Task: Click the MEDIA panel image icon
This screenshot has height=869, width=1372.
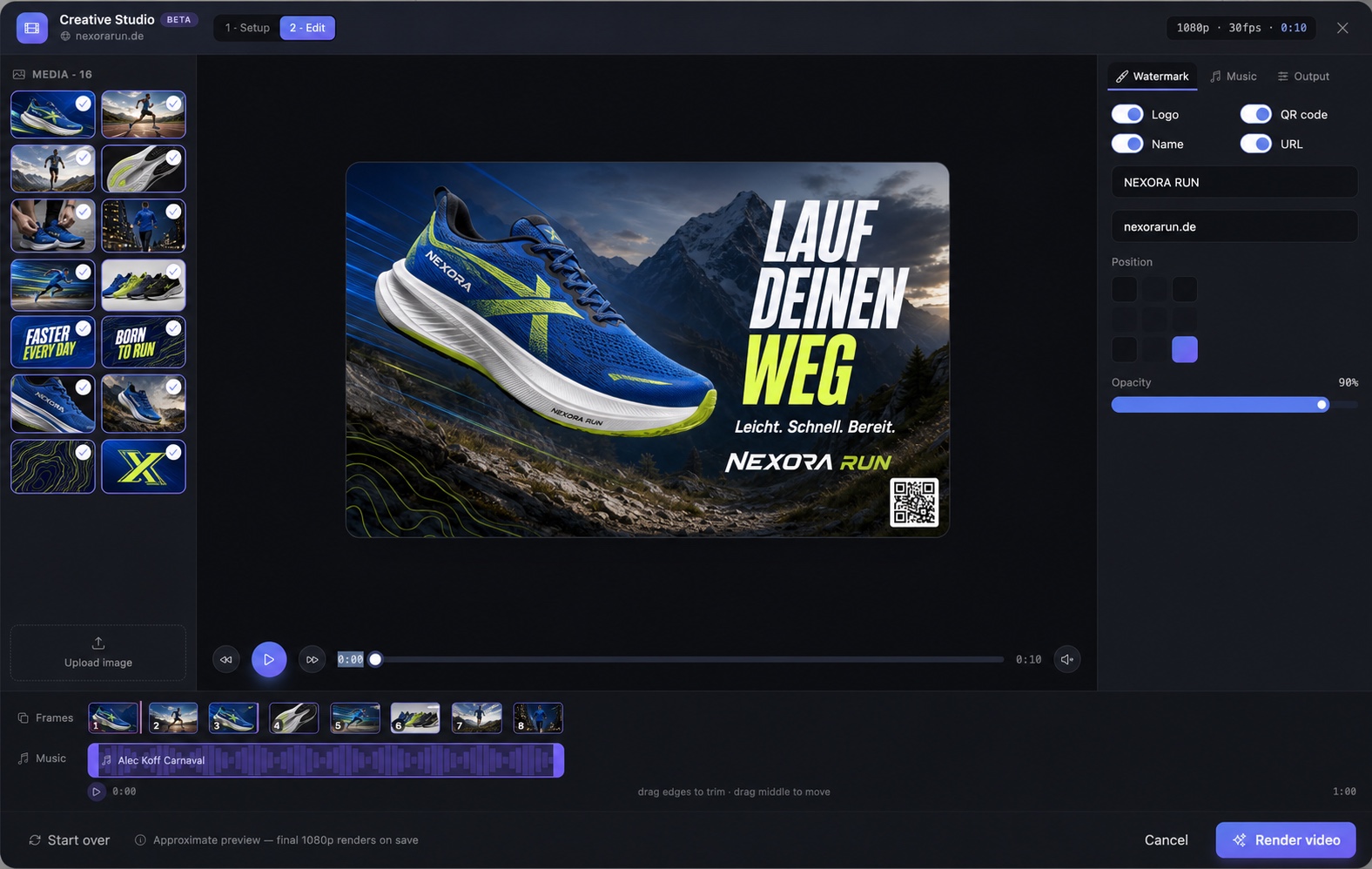Action: pos(19,75)
